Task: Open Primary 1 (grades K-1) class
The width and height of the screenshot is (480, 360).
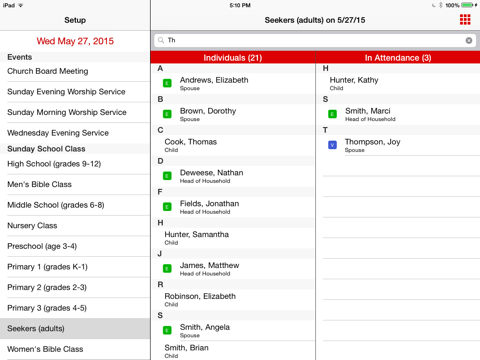Action: tap(75, 267)
